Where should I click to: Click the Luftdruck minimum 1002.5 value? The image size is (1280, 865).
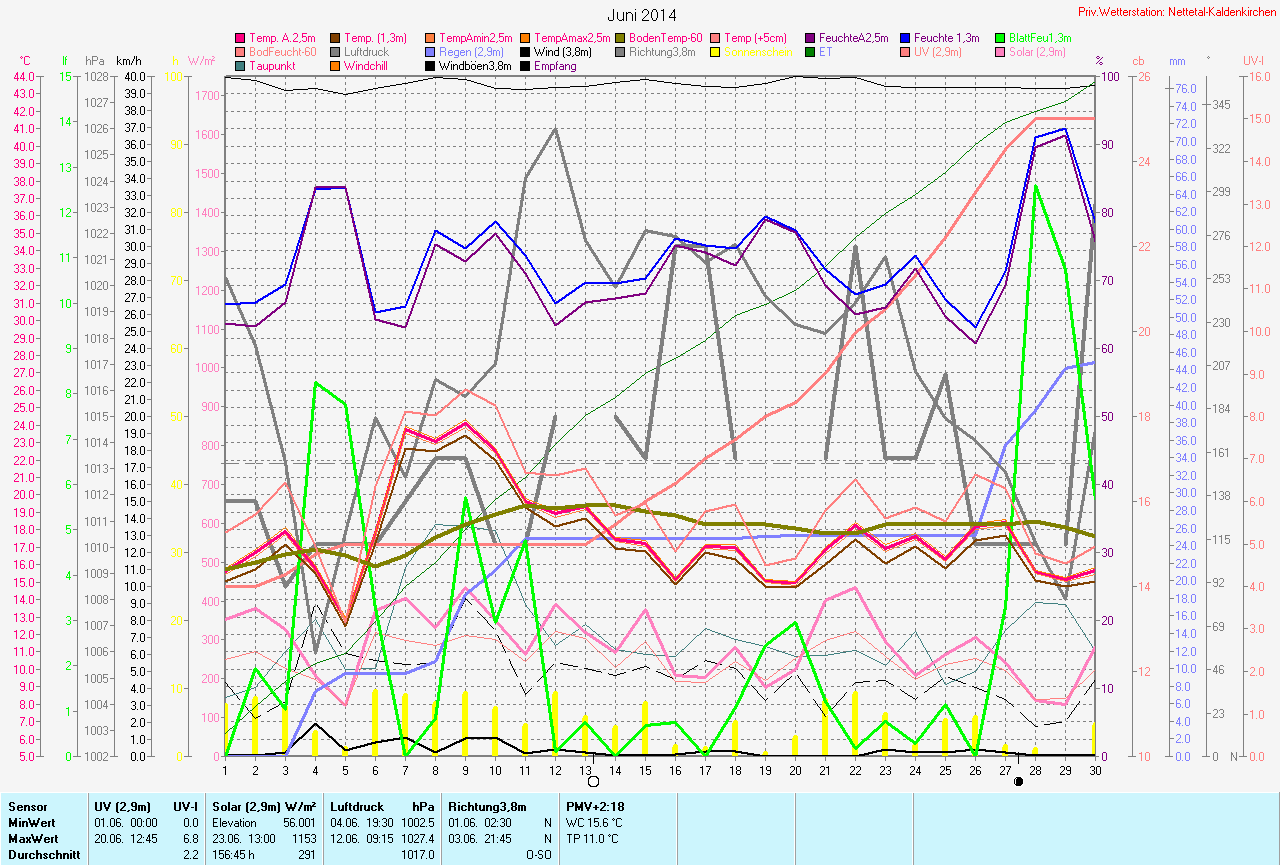pos(416,823)
